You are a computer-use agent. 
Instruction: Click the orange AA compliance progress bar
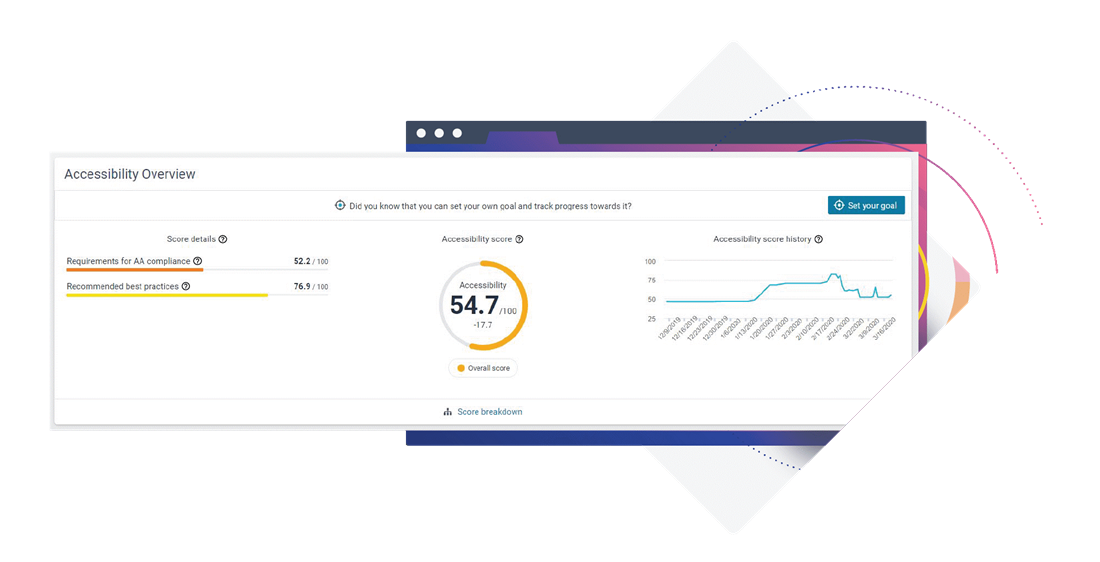135,270
